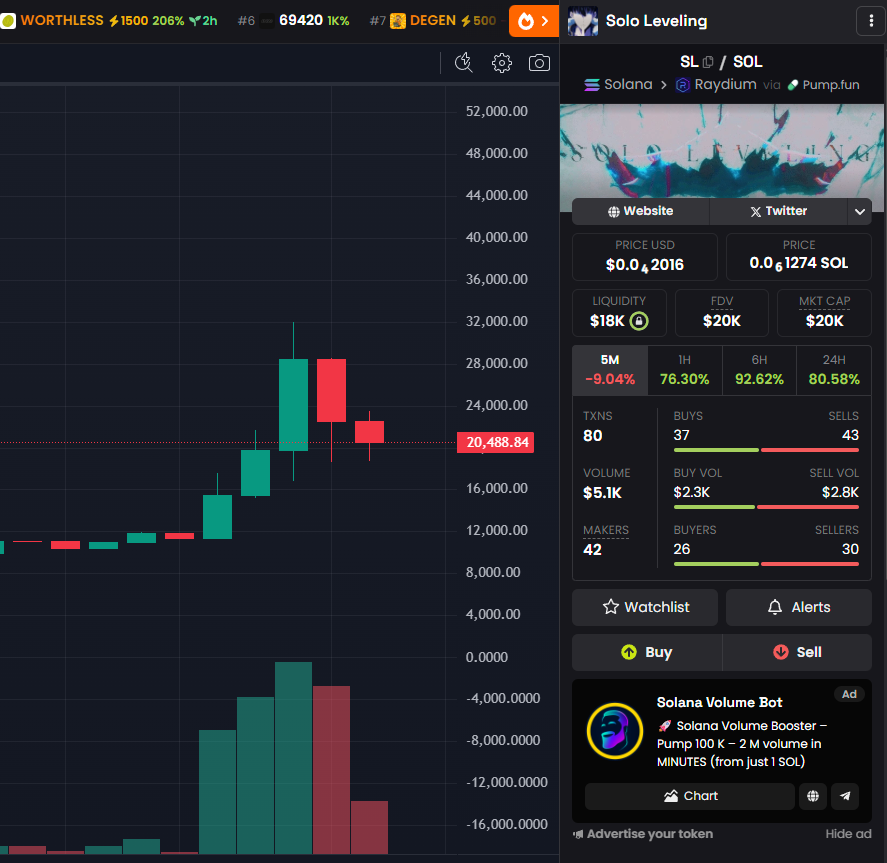Click the TXNS count 80
This screenshot has height=863, width=887.
[x=593, y=435]
